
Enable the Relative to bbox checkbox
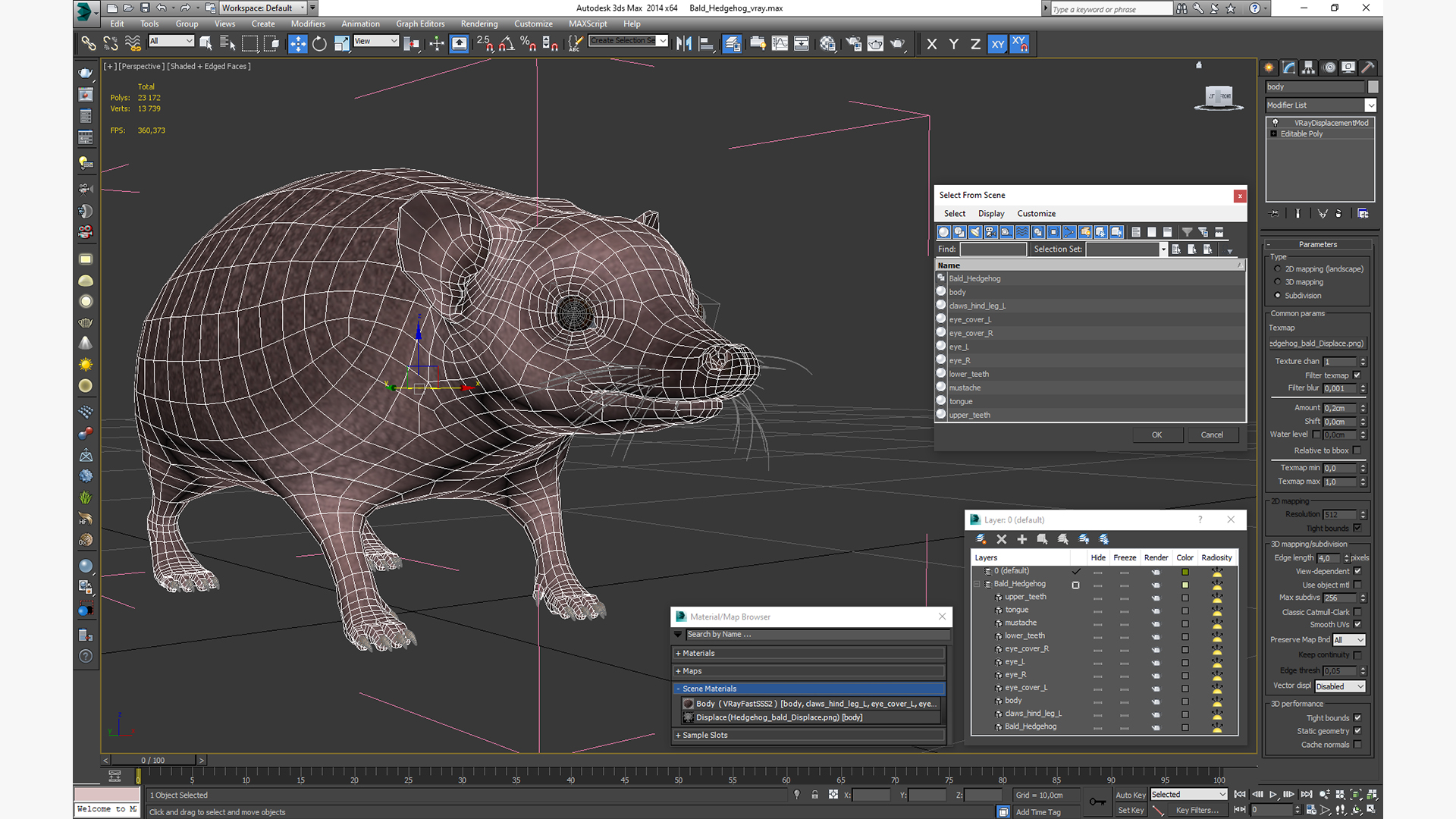point(1357,450)
